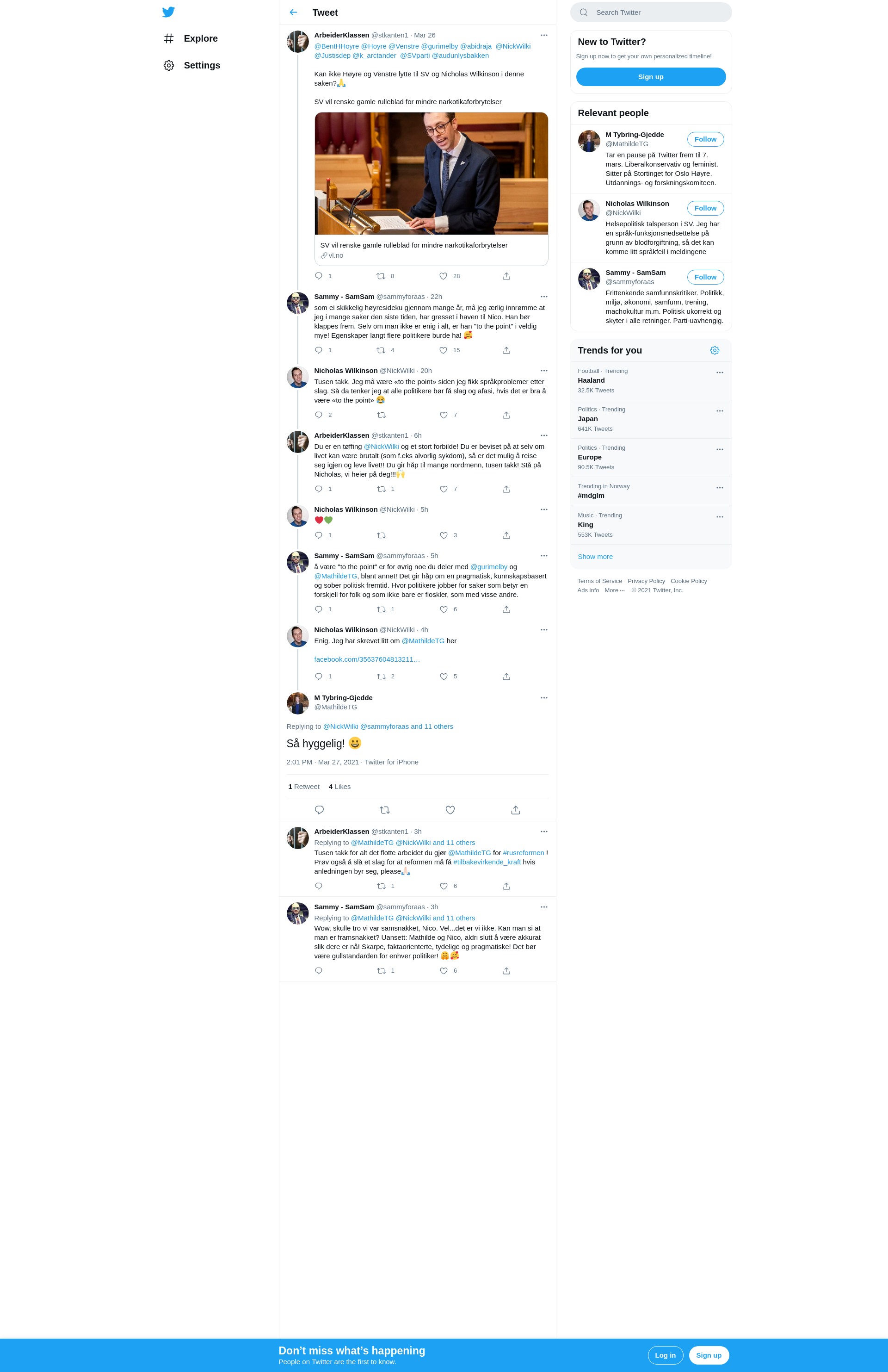Expand the More footer menu
The image size is (888, 1372).
click(x=614, y=590)
